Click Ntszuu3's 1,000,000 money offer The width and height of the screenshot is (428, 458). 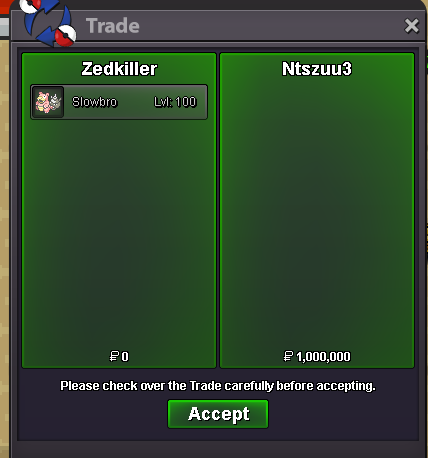(323, 357)
